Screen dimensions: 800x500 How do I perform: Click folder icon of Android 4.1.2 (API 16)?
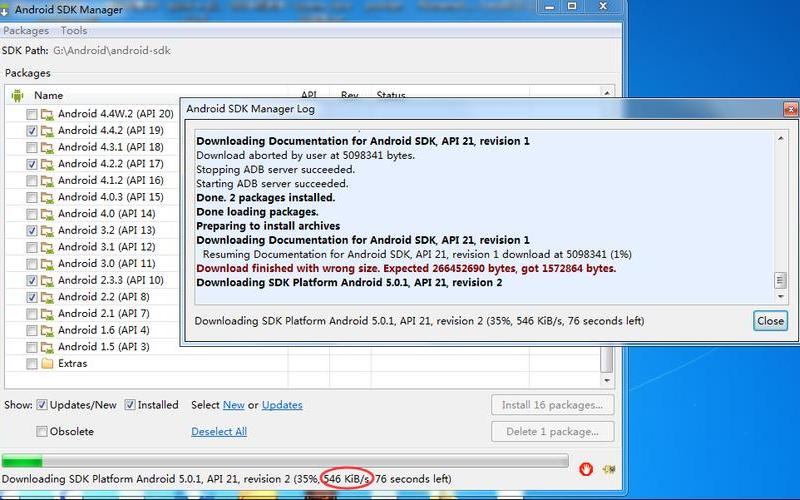(47, 181)
